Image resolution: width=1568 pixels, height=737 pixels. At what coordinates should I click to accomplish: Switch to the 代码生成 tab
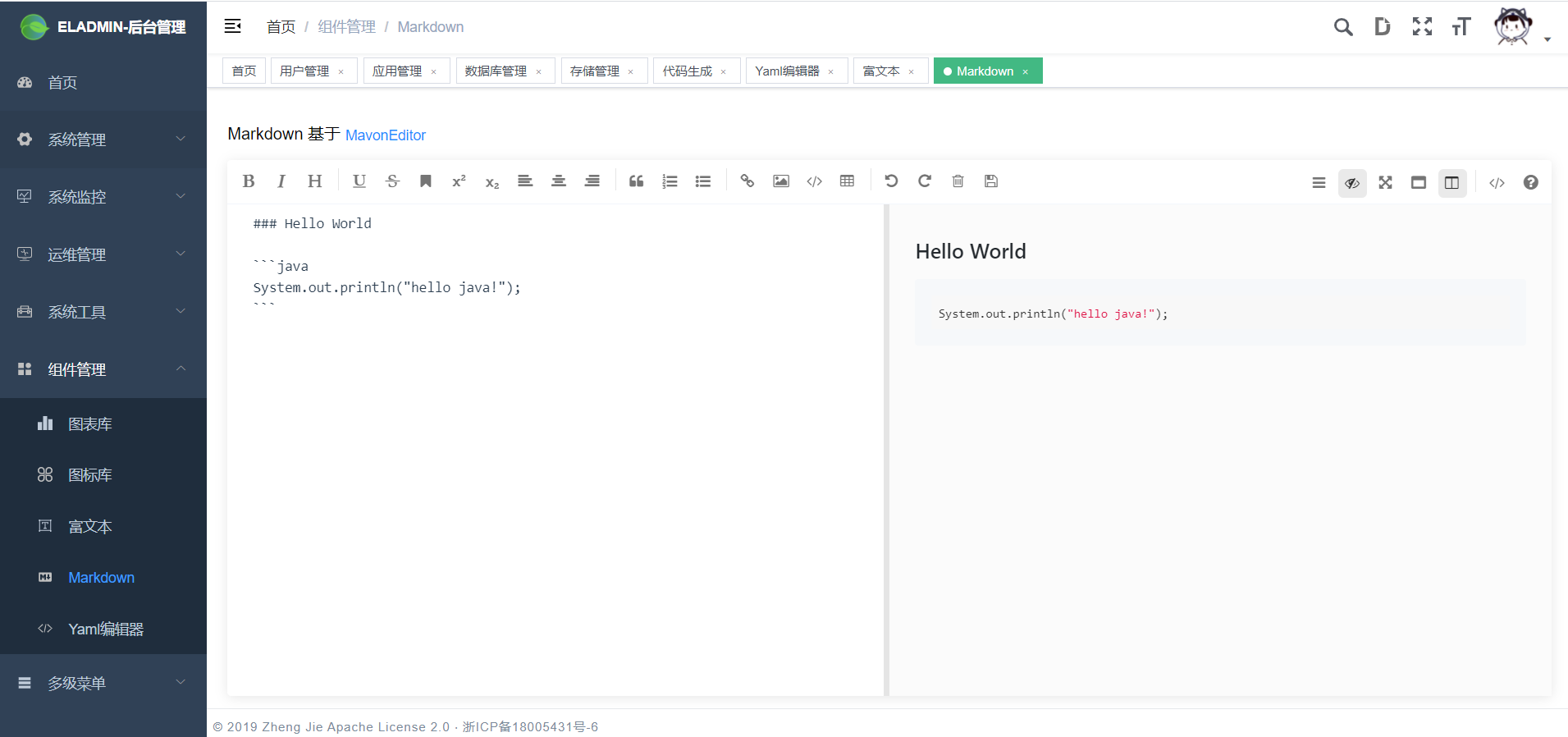coord(688,71)
